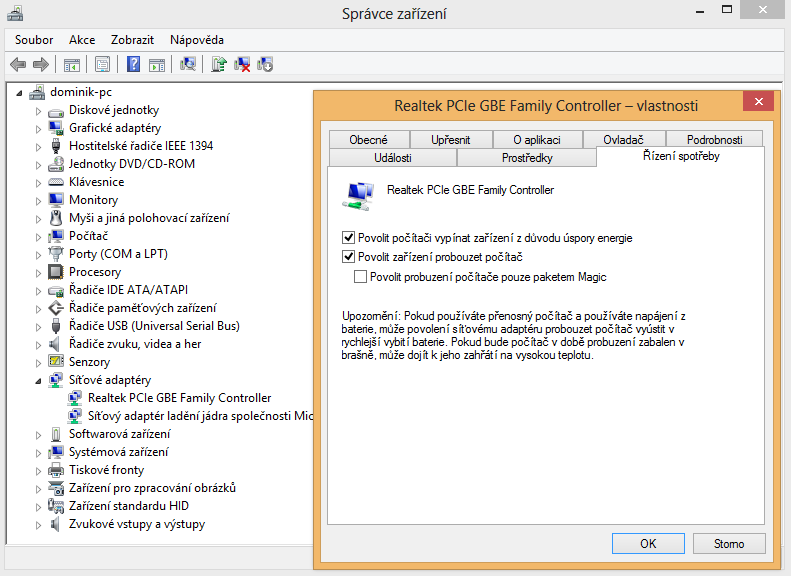This screenshot has width=791, height=576.
Task: Expand the Řadiče IDE ATA/ATAPI node
Action: point(38,291)
